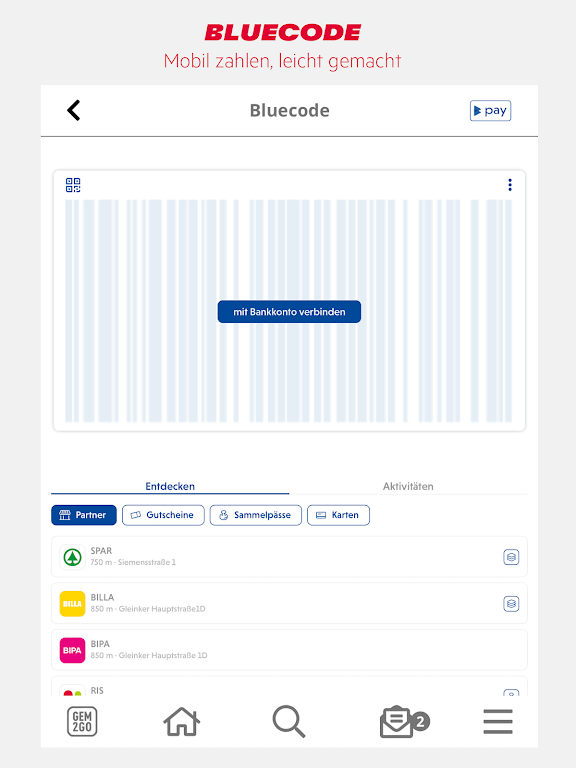Tap the blurred barcode area
The image size is (576, 768).
coord(289,311)
